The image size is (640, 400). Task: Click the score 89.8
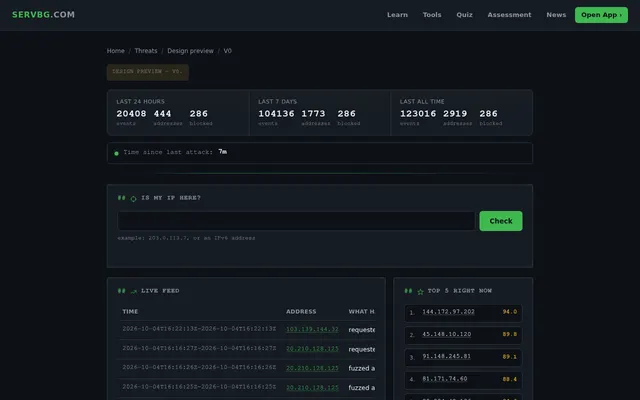click(510, 334)
